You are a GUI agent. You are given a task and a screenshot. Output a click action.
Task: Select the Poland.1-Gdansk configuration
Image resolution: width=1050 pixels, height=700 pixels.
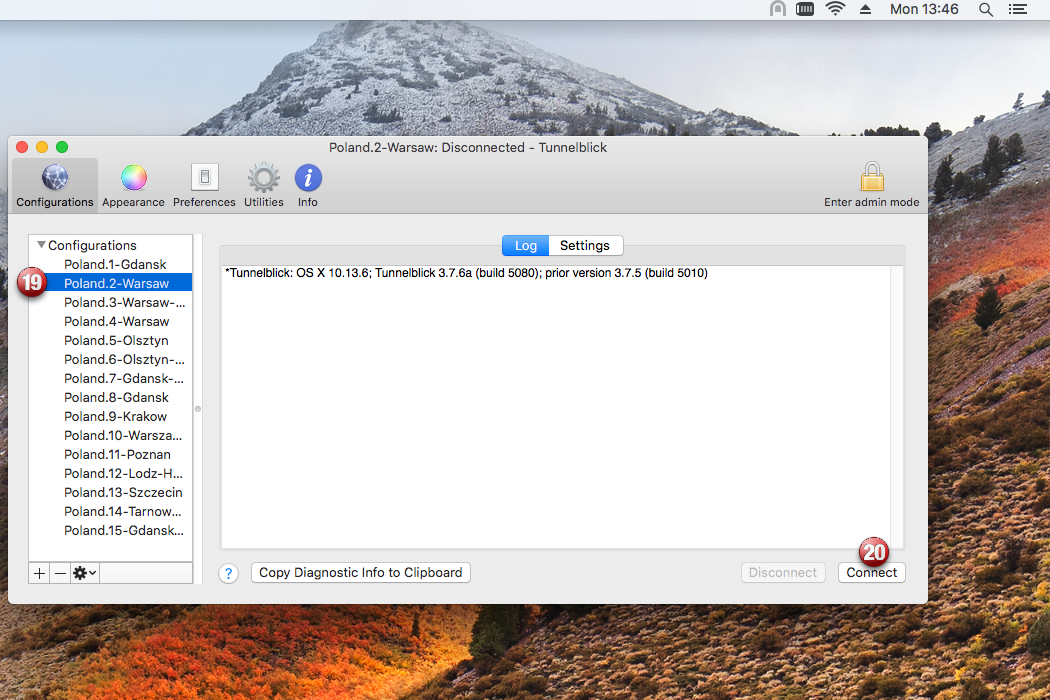(x=111, y=265)
